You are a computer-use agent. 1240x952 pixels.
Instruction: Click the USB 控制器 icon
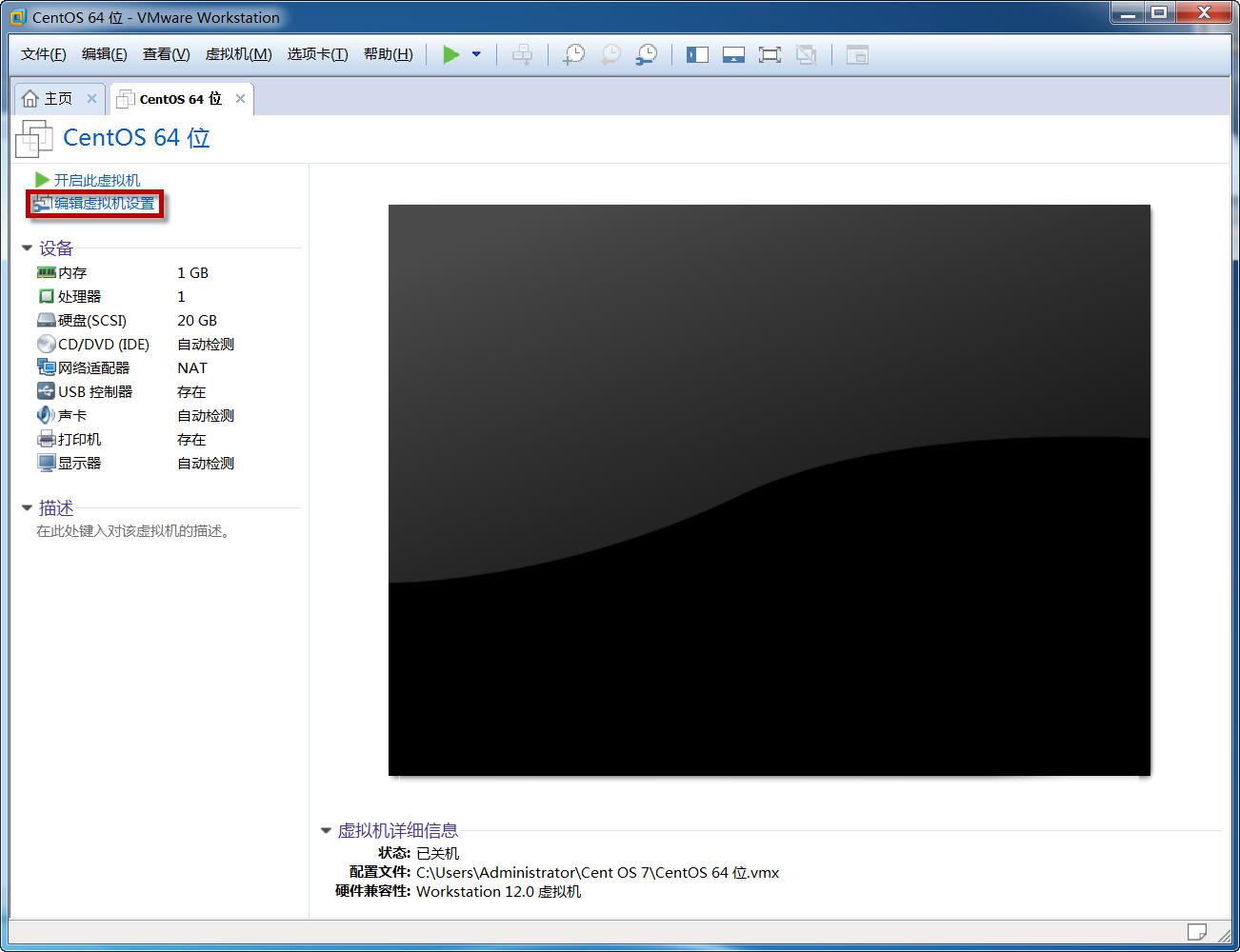(x=46, y=391)
